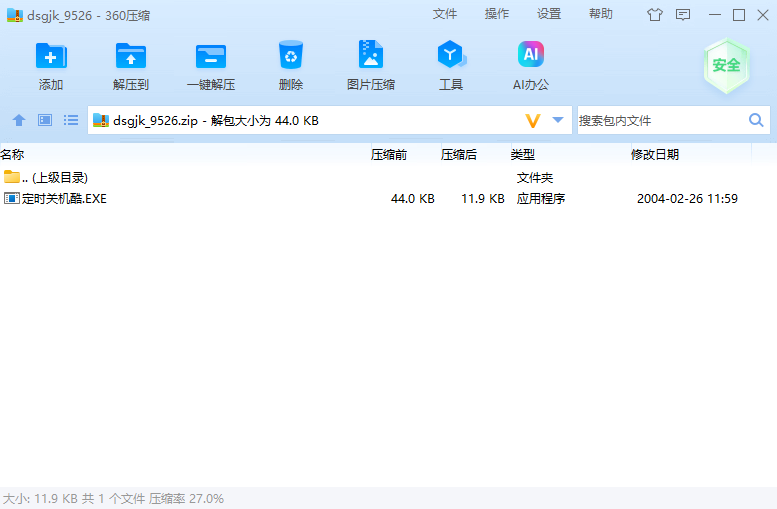Click the 应用程序 type cell

click(x=541, y=199)
